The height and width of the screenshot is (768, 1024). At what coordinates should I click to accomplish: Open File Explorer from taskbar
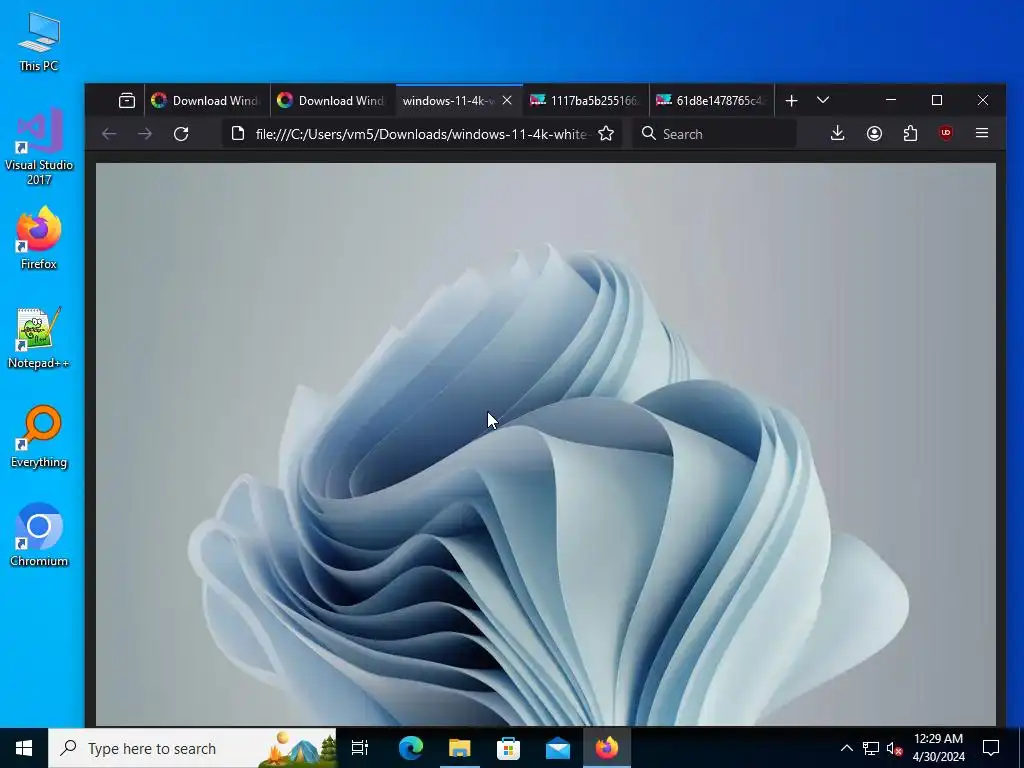pos(459,748)
